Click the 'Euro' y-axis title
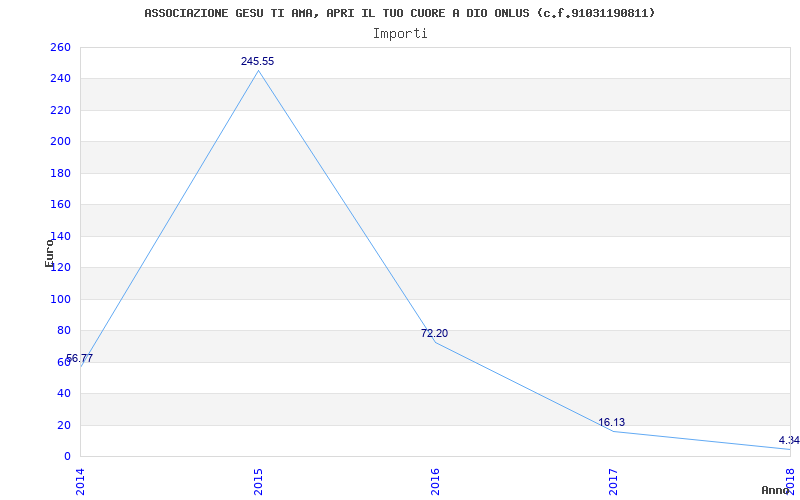800x500 pixels. pos(49,253)
